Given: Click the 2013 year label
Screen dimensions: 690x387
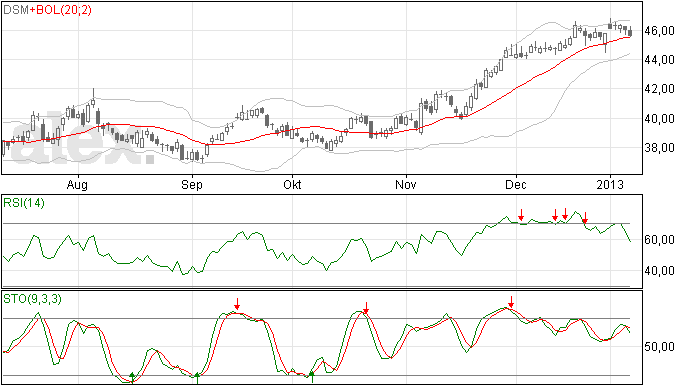Looking at the screenshot, I should coord(610,184).
